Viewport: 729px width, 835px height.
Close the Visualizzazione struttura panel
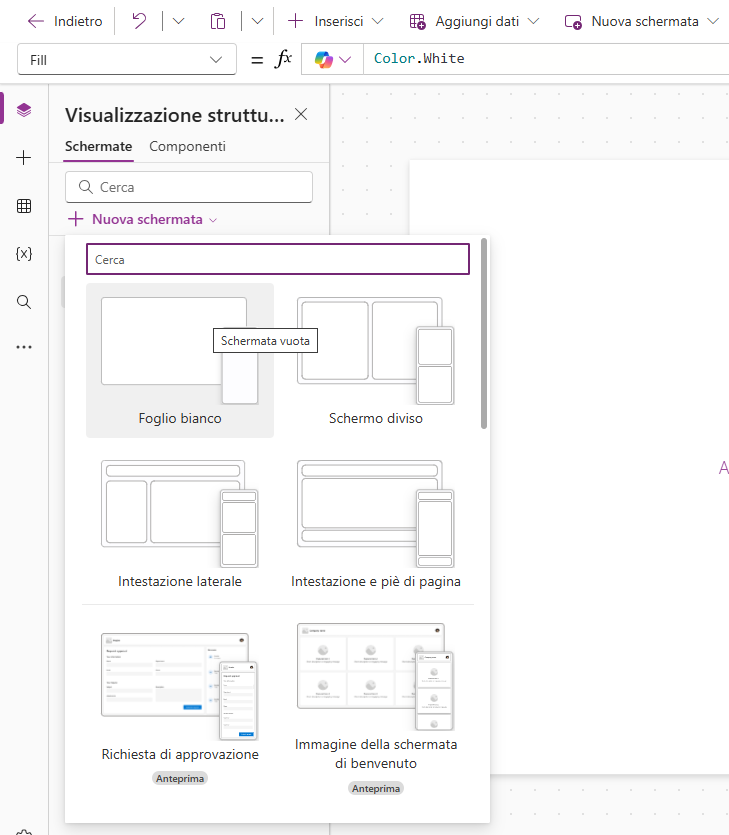click(301, 114)
